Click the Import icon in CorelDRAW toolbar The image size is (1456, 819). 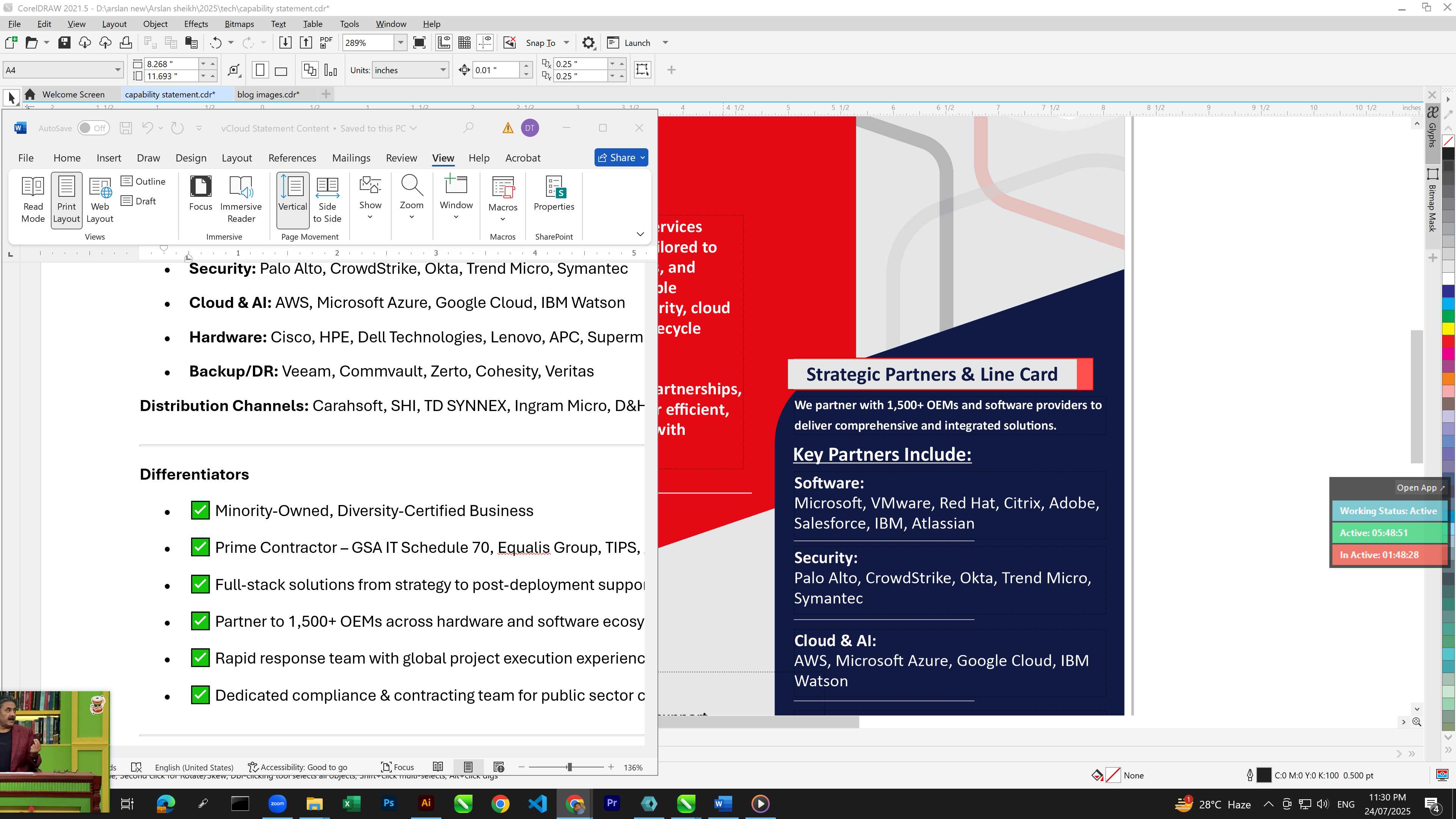(x=286, y=43)
